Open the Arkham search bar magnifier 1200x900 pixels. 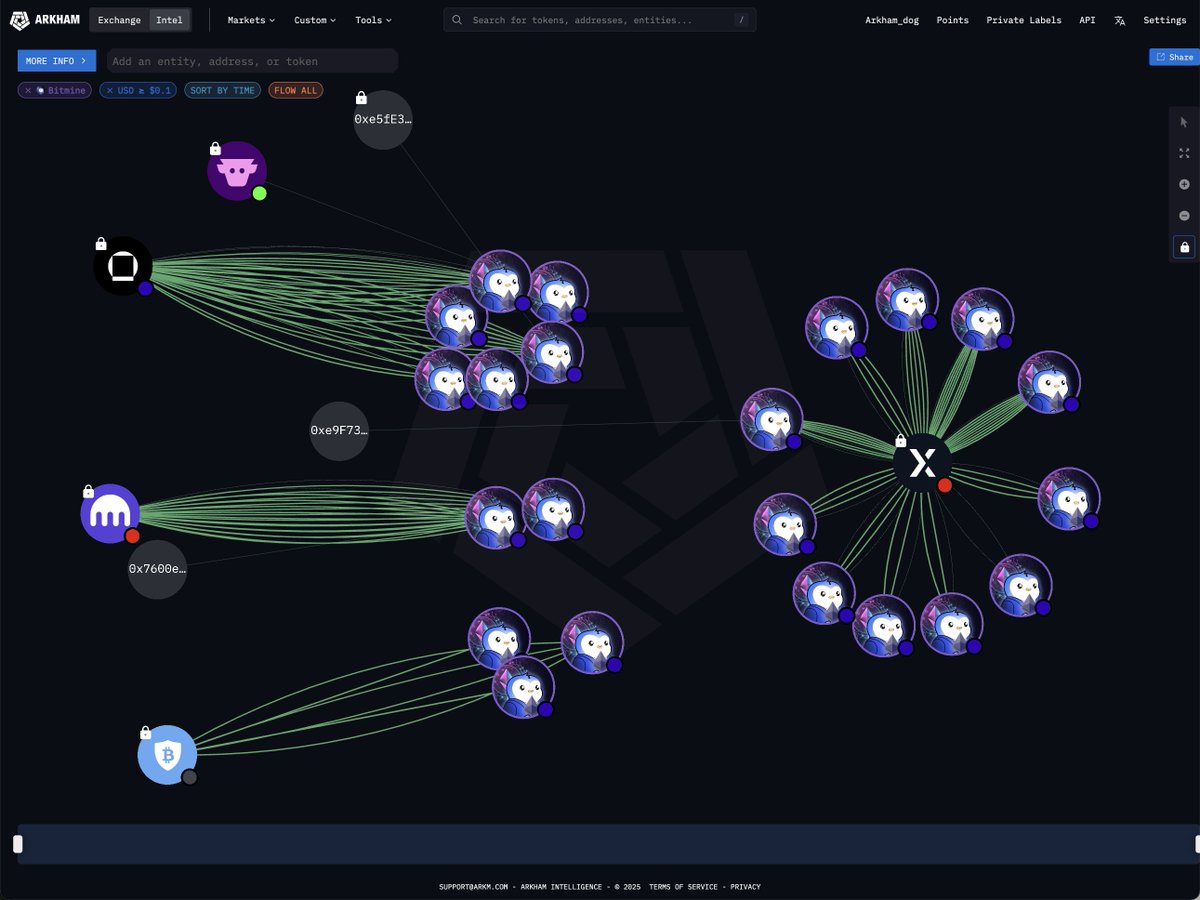[x=457, y=19]
